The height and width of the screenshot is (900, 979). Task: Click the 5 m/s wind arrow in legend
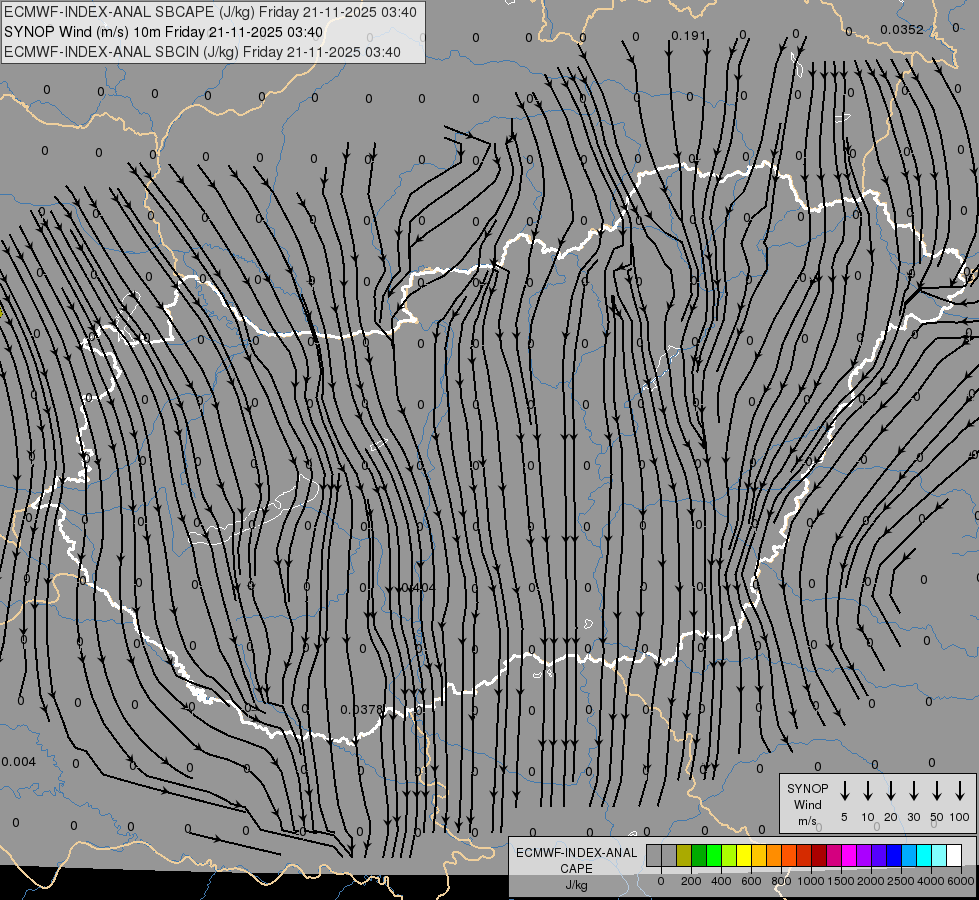[844, 791]
